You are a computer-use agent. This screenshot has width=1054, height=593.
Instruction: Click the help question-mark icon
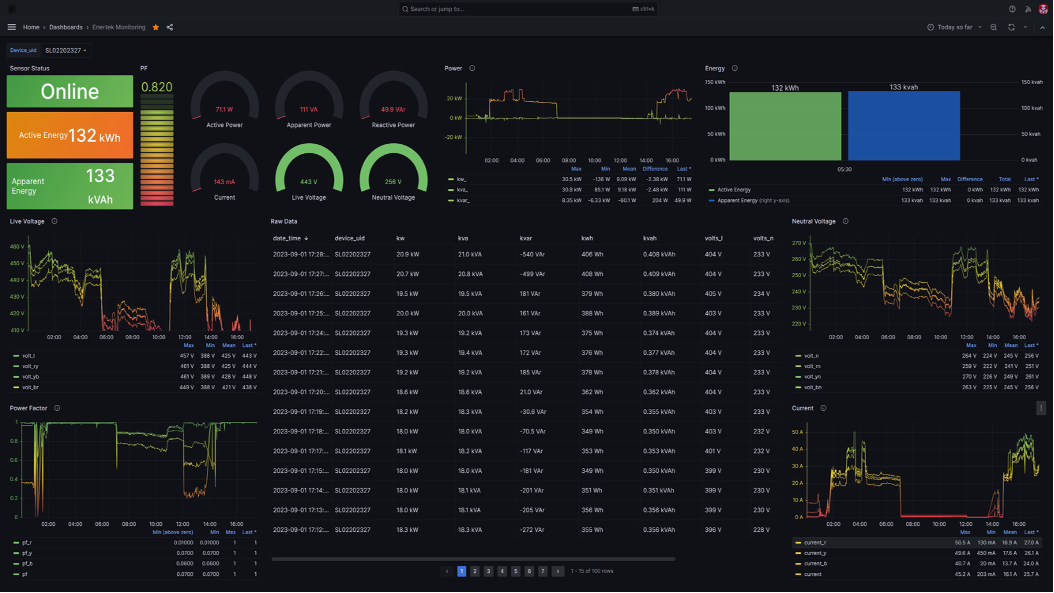[x=1011, y=8]
